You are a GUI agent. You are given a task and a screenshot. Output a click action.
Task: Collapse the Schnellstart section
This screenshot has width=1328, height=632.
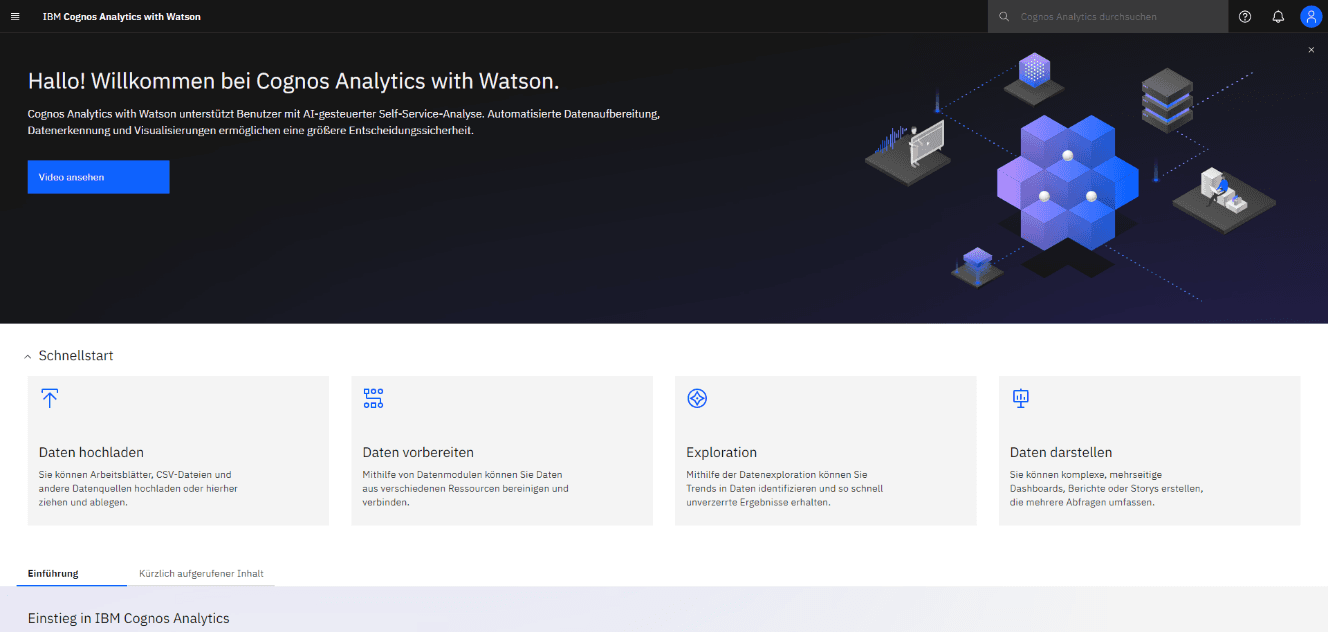click(x=28, y=356)
